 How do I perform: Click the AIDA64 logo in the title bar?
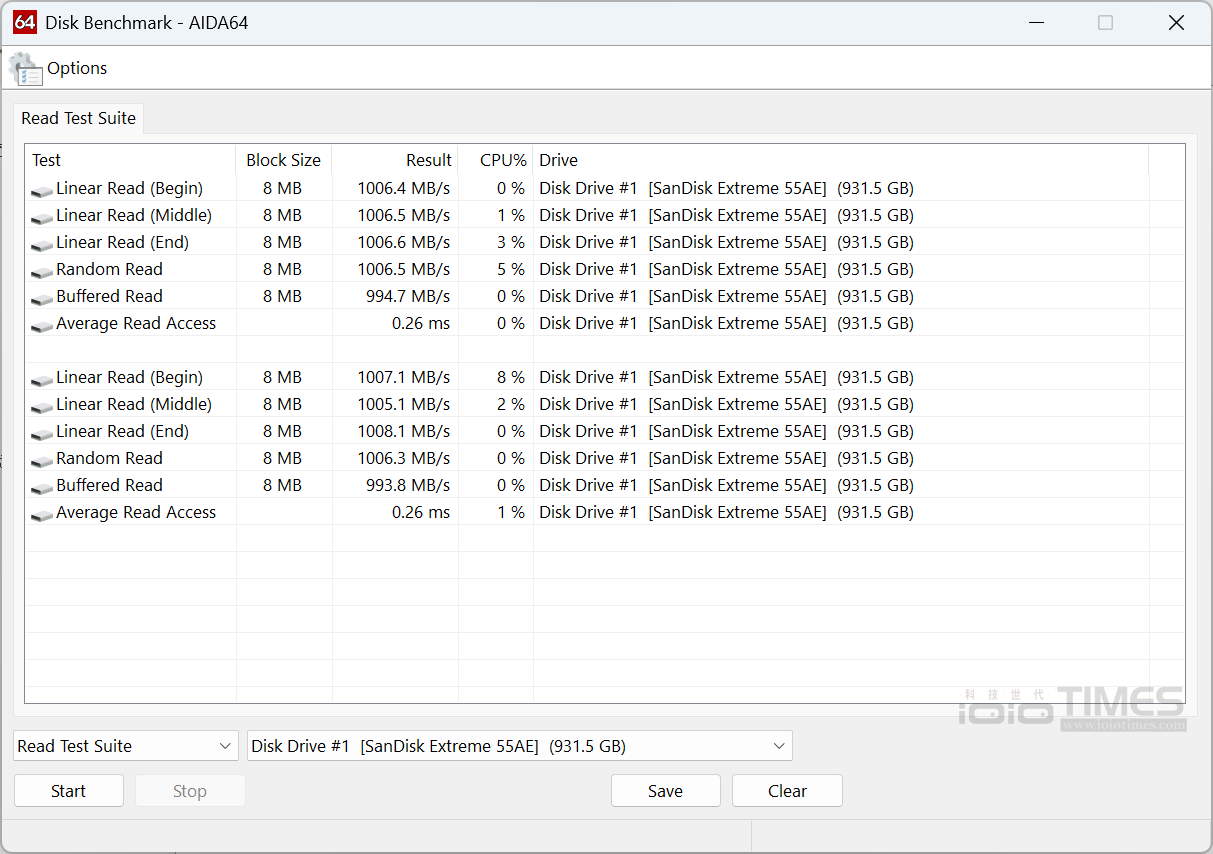click(24, 21)
